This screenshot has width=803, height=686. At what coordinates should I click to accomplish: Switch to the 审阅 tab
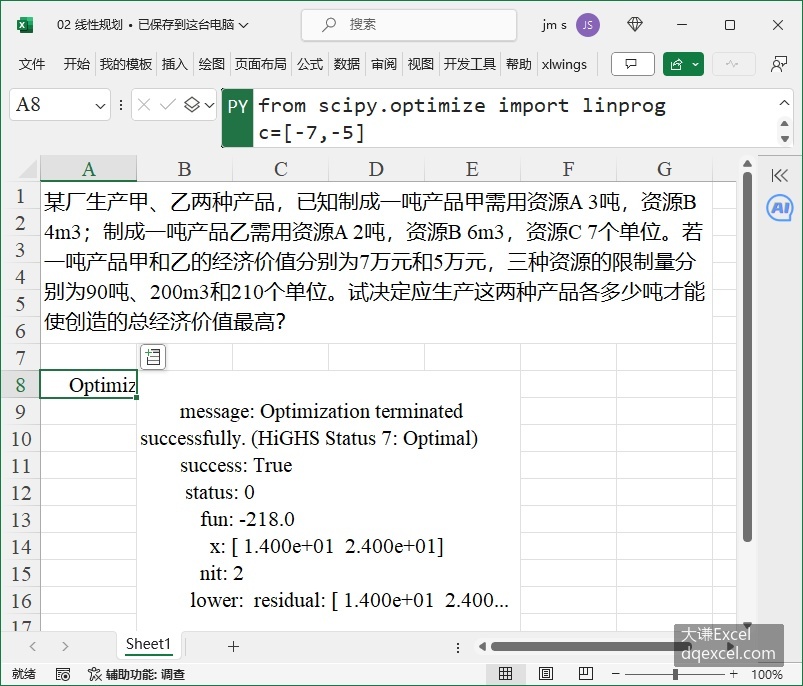pos(384,64)
